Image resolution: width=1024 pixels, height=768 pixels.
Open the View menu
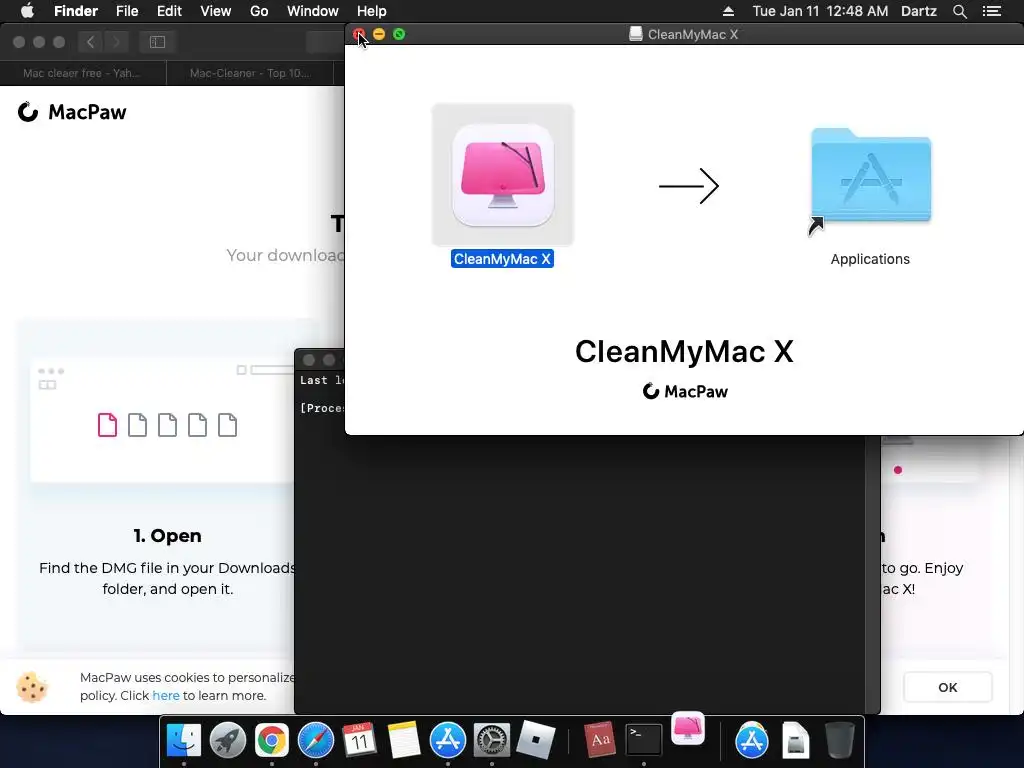tap(216, 11)
